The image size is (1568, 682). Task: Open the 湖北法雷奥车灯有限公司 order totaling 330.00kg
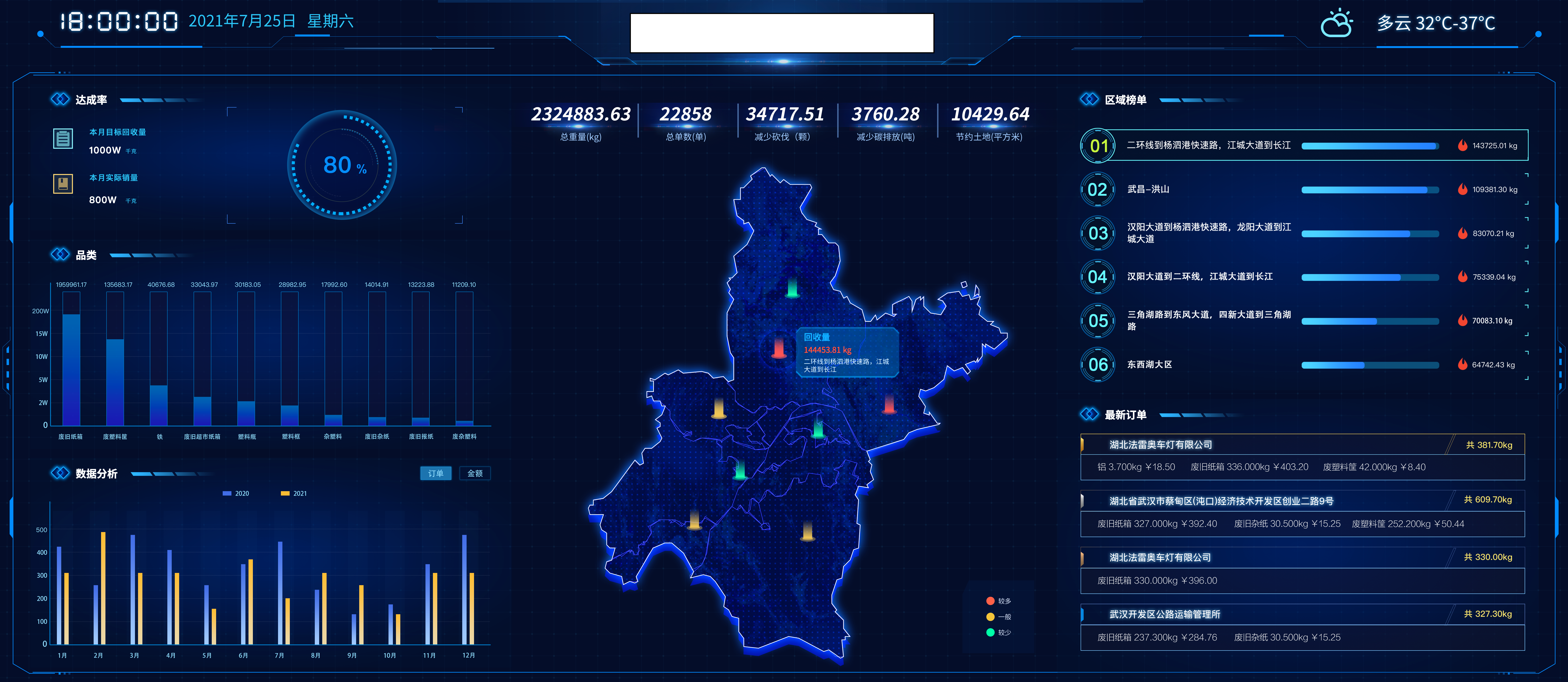1303,570
